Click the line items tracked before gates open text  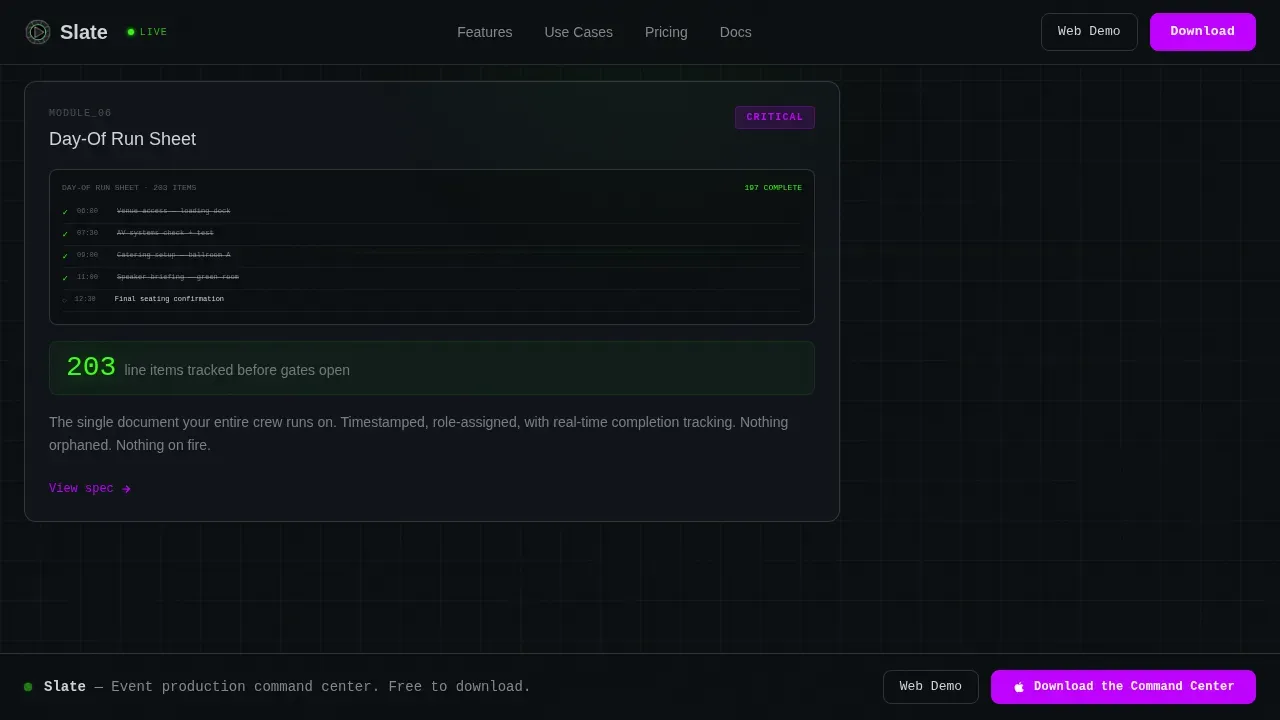pyautogui.click(x=237, y=370)
